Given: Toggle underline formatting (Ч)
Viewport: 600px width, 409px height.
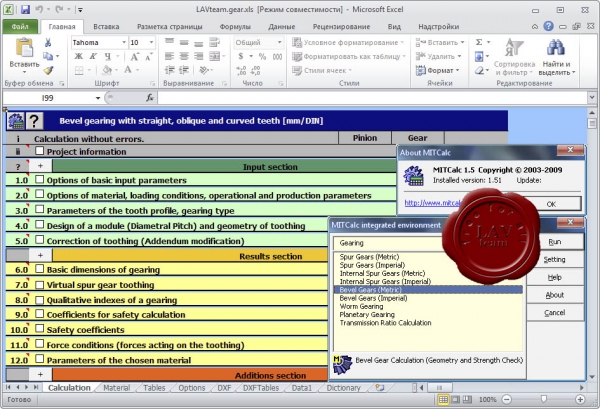Looking at the screenshot, I should (108, 56).
